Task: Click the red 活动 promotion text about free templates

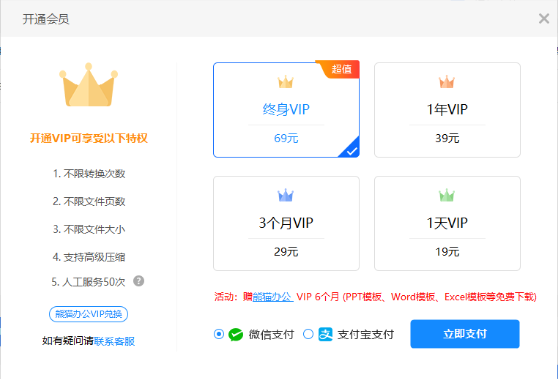Action: coord(375,296)
